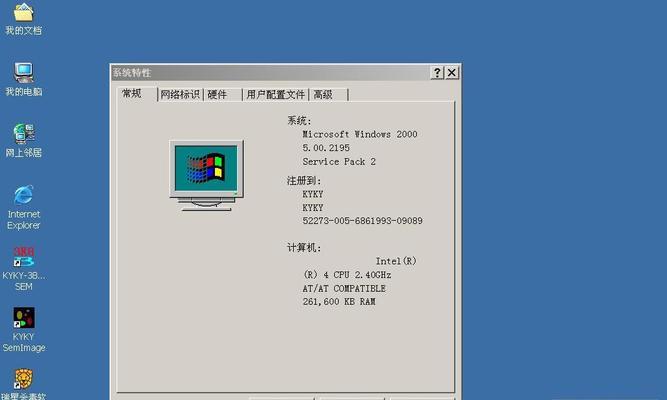Screen dimensions: 667x400
Task: Open the 硬件 tab
Action: [222, 94]
